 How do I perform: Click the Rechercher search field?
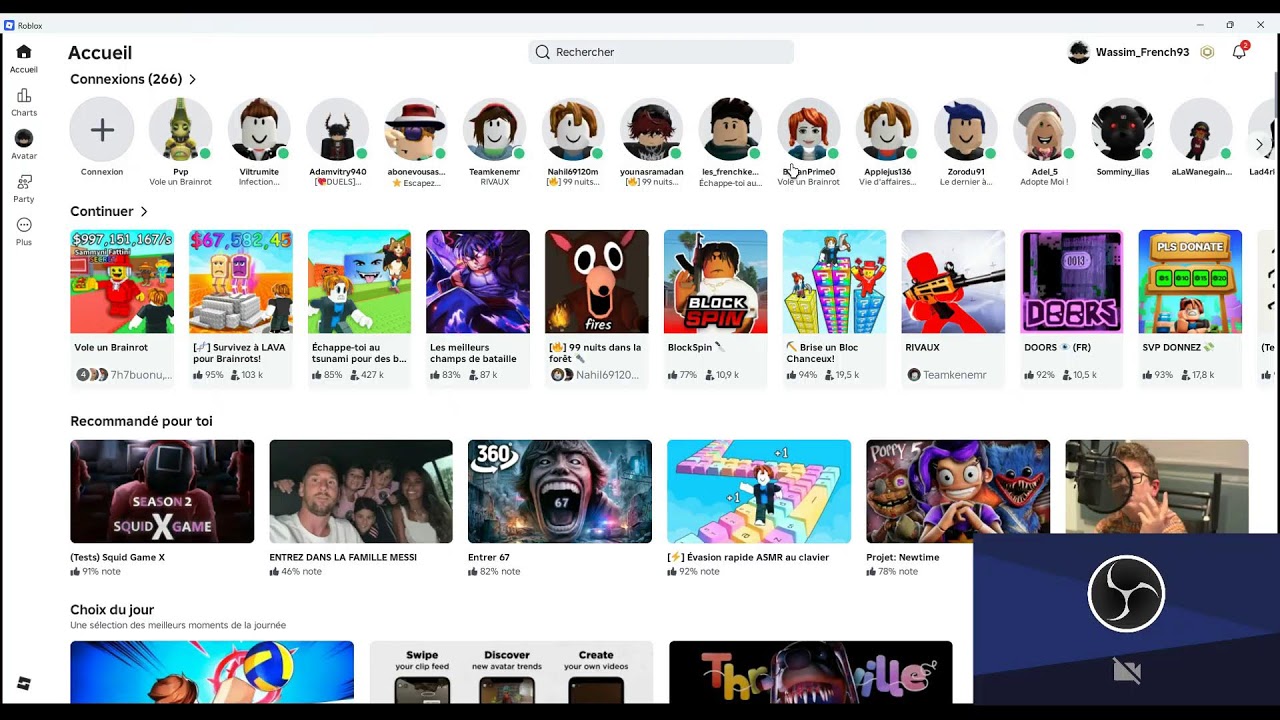coord(661,52)
